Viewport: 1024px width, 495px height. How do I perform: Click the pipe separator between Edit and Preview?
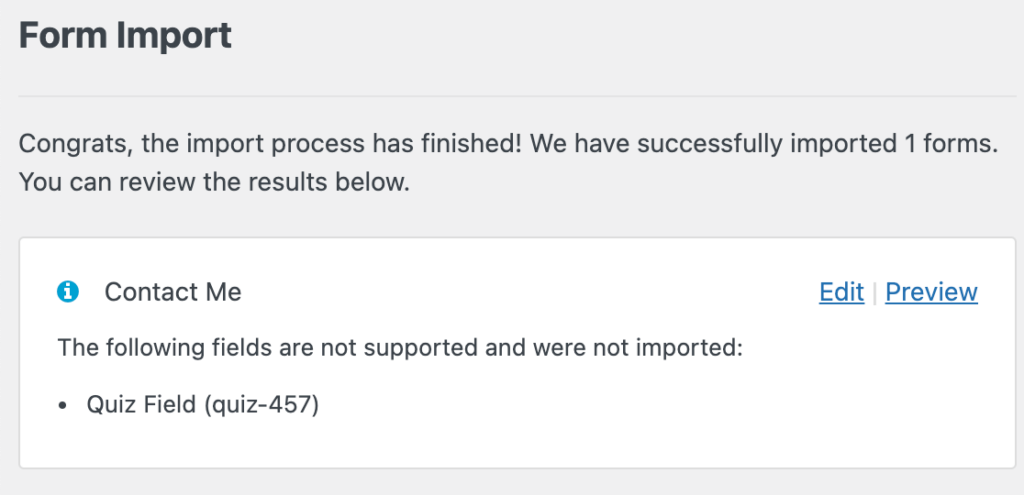click(x=875, y=292)
